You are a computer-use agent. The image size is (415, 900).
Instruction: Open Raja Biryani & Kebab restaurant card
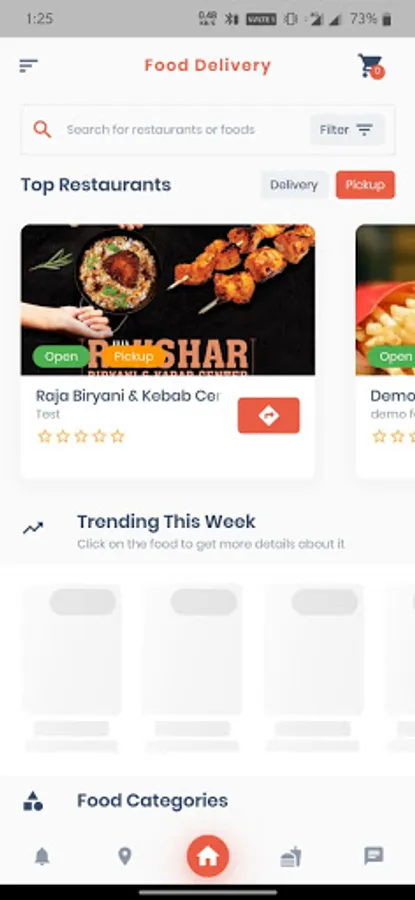168,351
